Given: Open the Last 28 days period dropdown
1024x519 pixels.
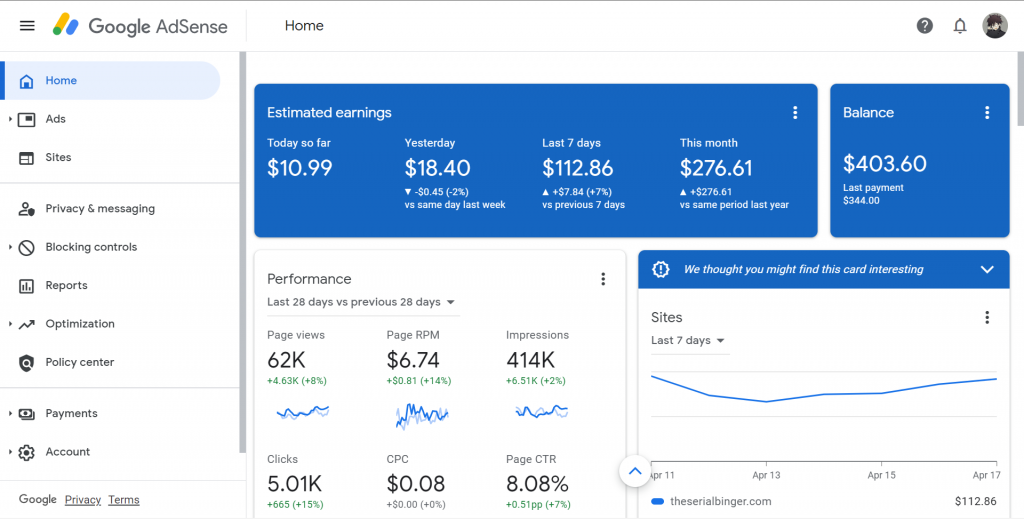Looking at the screenshot, I should tap(361, 302).
